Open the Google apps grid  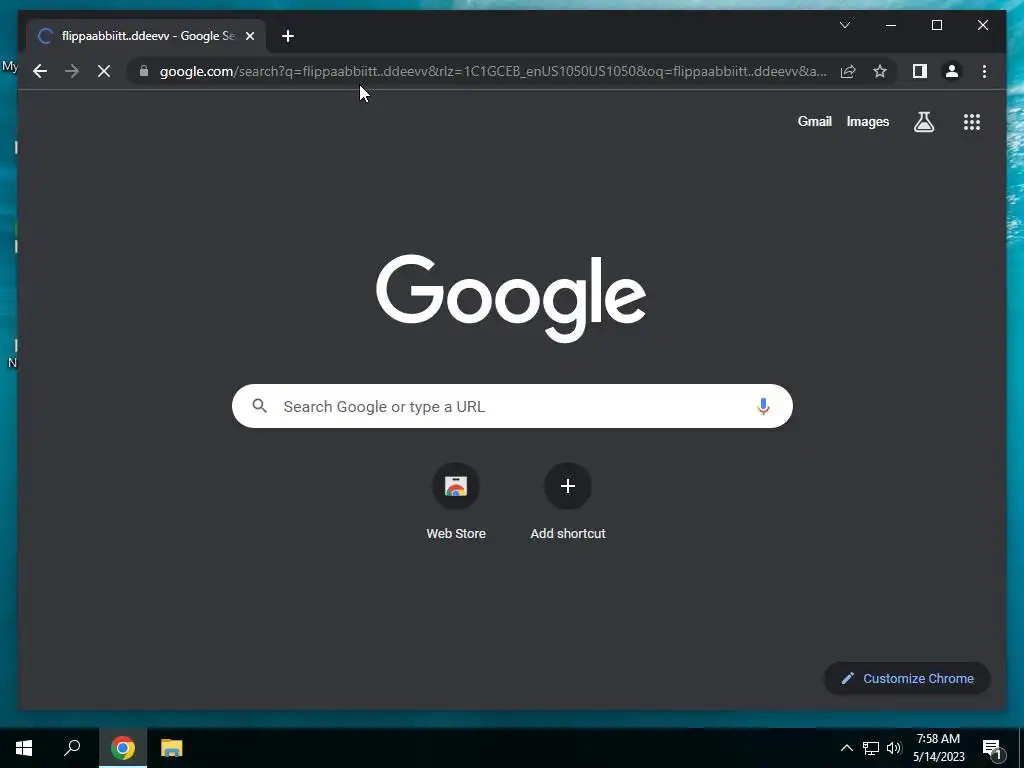972,121
